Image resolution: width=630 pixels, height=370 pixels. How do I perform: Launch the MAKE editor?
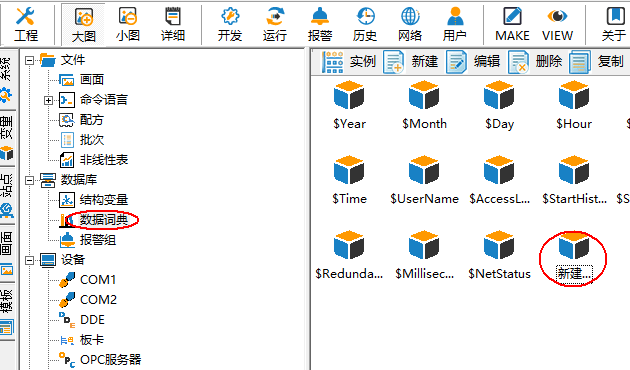click(x=512, y=24)
